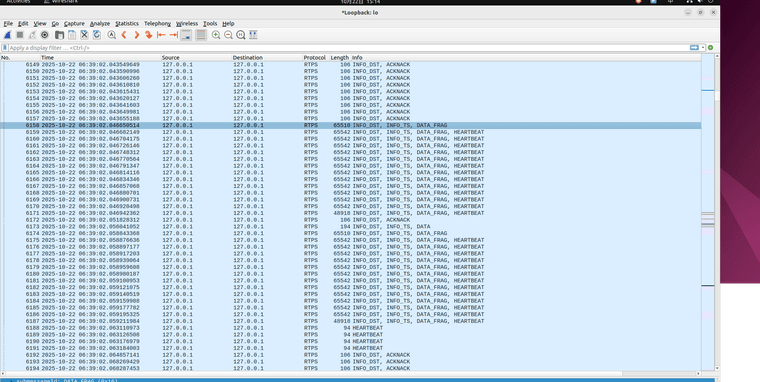
Task: Open recent display filters dropdown
Action: [703, 48]
